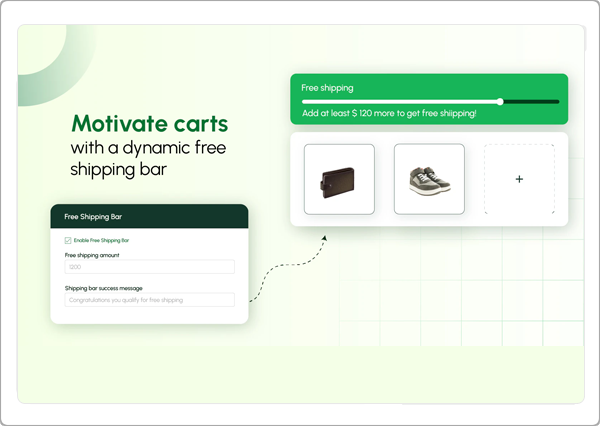Click the filled white portion of progress track
This screenshot has width=600, height=426.
[400, 101]
